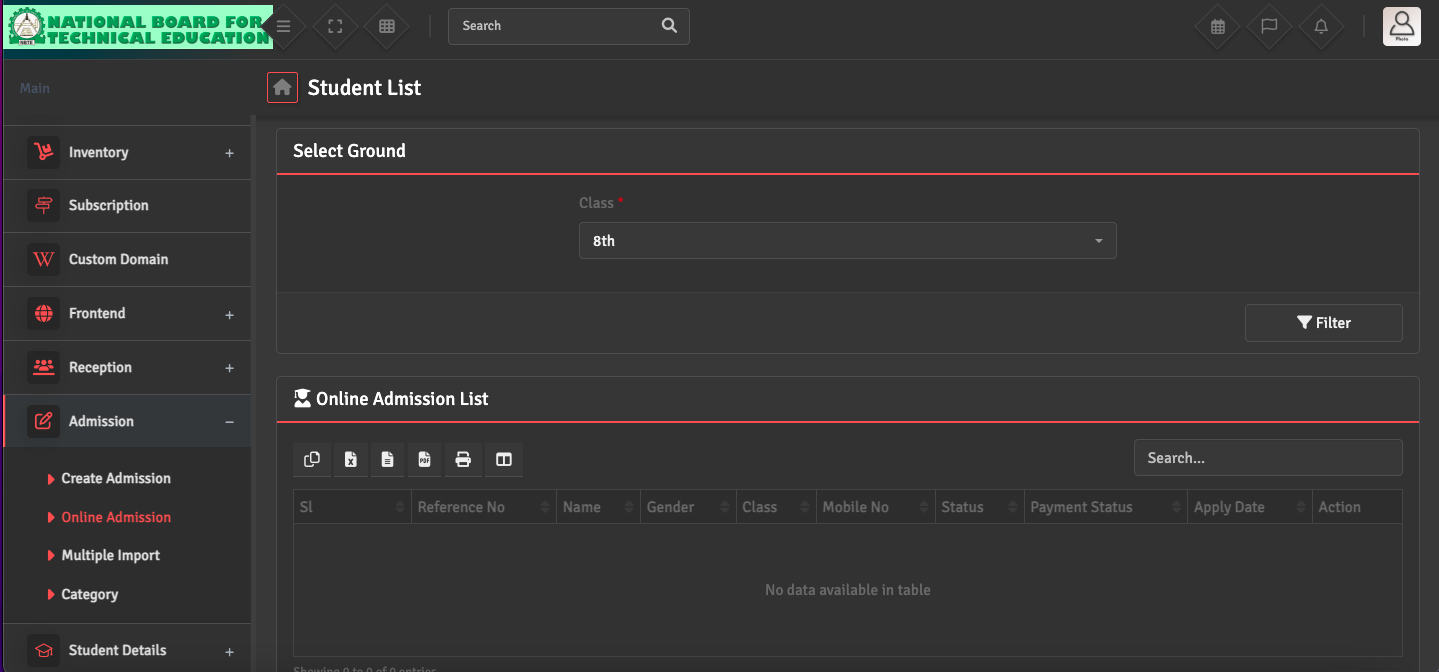Screen dimensions: 1439x672
Task: Click the table Search input field
Action: click(1267, 458)
